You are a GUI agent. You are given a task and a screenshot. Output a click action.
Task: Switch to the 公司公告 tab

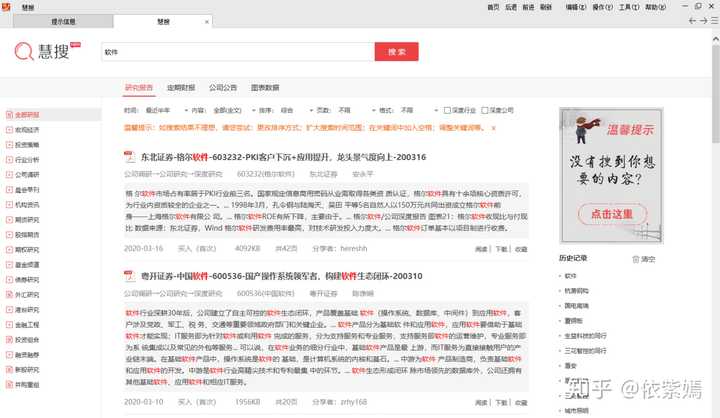pos(223,87)
